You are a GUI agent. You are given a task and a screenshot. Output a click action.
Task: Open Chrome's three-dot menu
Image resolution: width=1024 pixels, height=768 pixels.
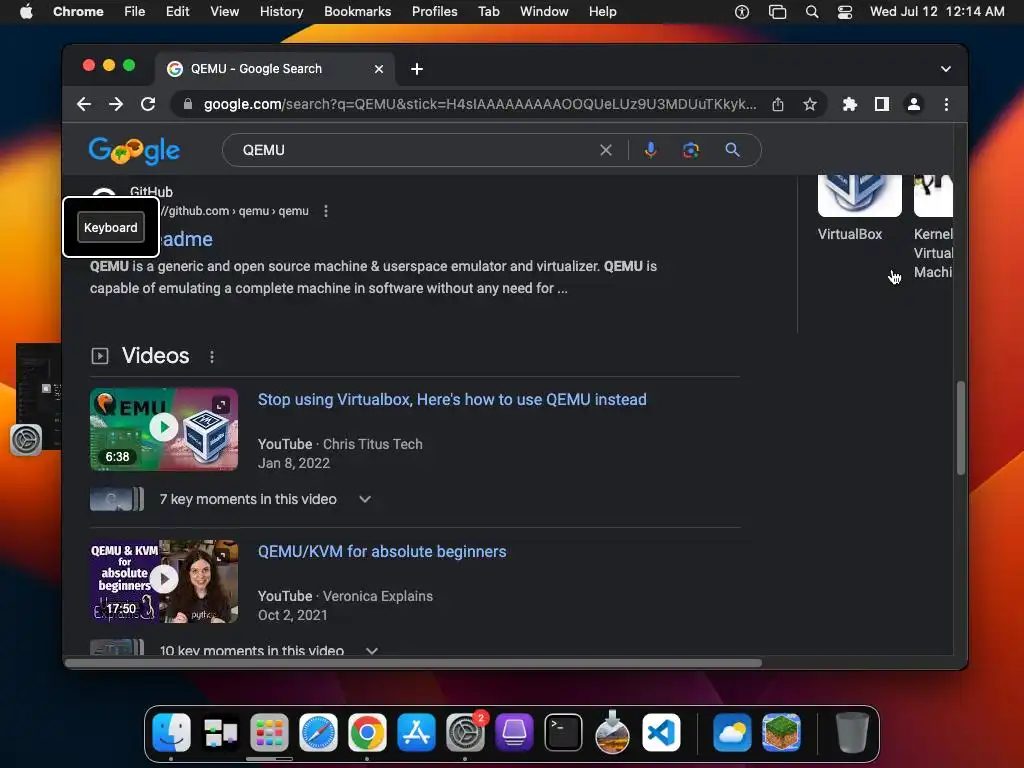click(946, 104)
